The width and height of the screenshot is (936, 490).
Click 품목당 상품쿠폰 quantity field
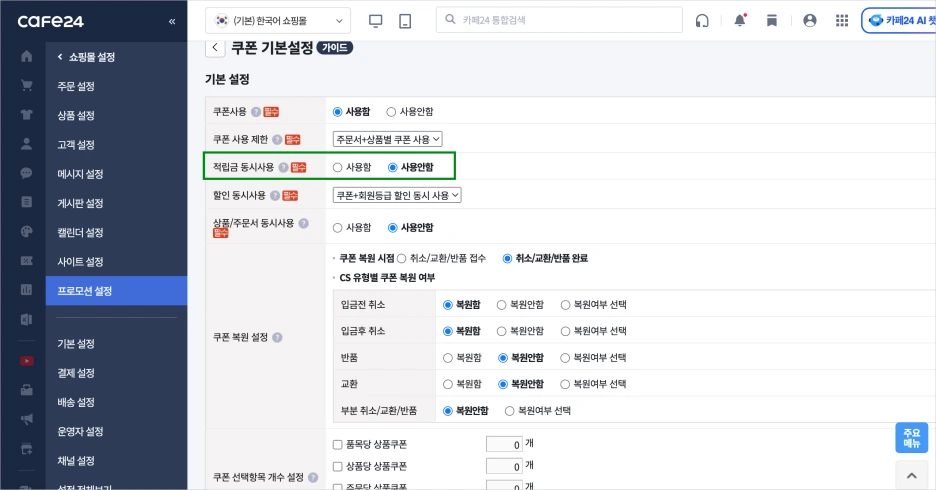[504, 445]
